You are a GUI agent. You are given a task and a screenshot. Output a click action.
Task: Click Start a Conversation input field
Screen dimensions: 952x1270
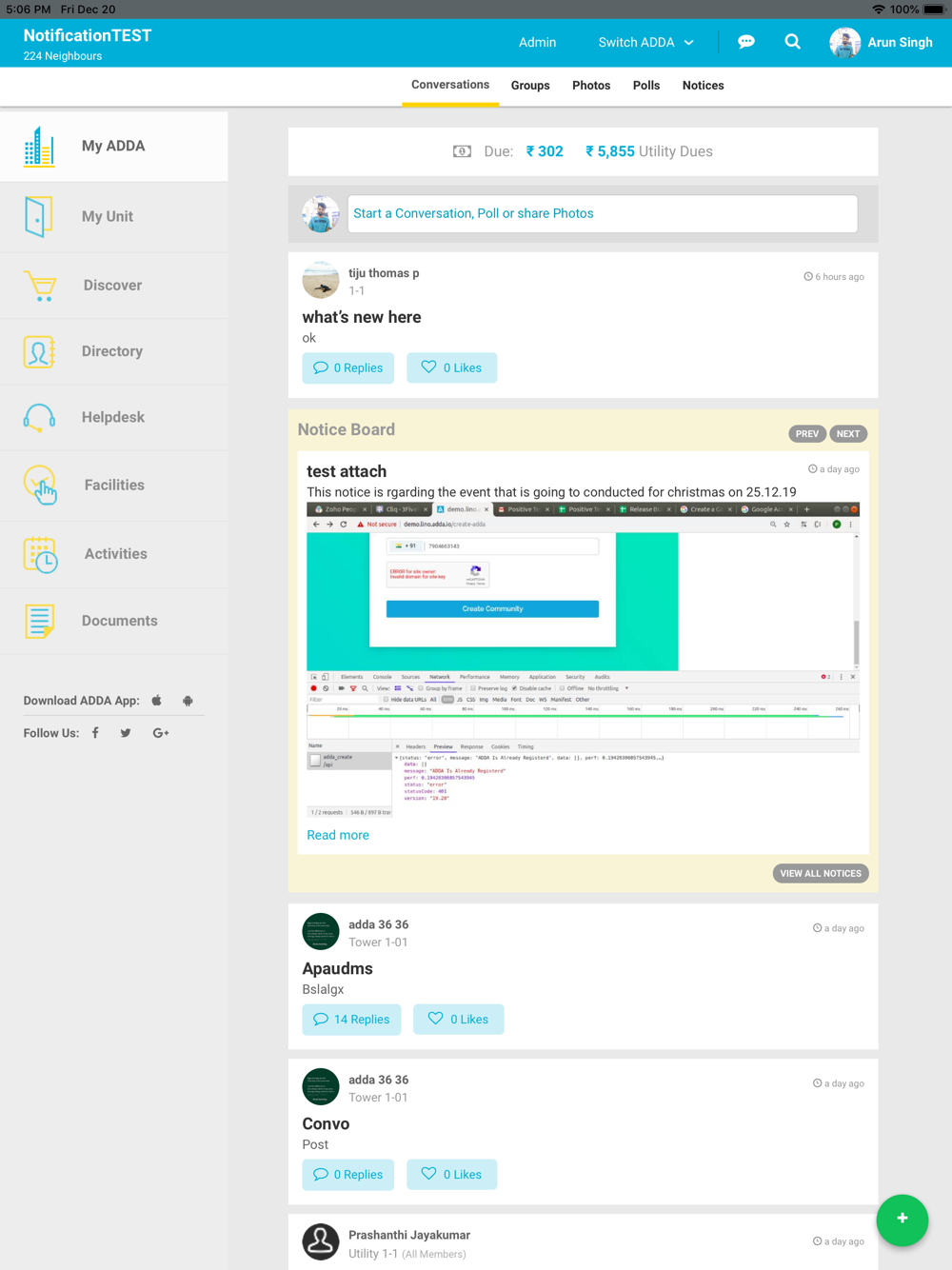click(603, 214)
